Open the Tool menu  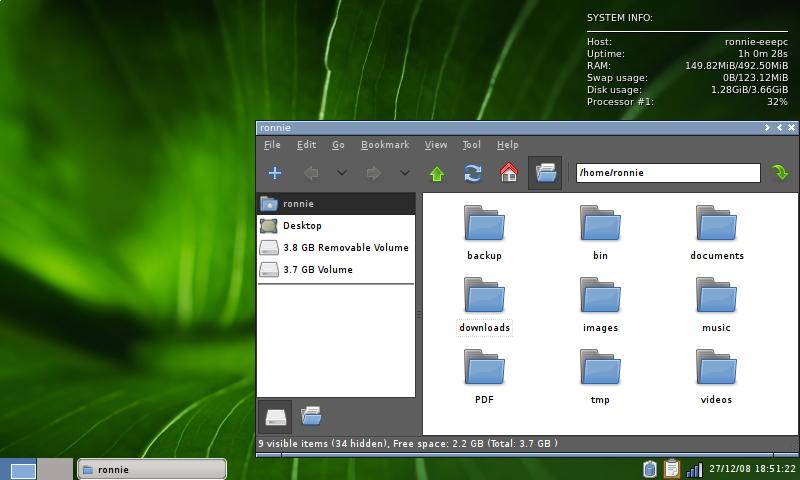tap(471, 145)
